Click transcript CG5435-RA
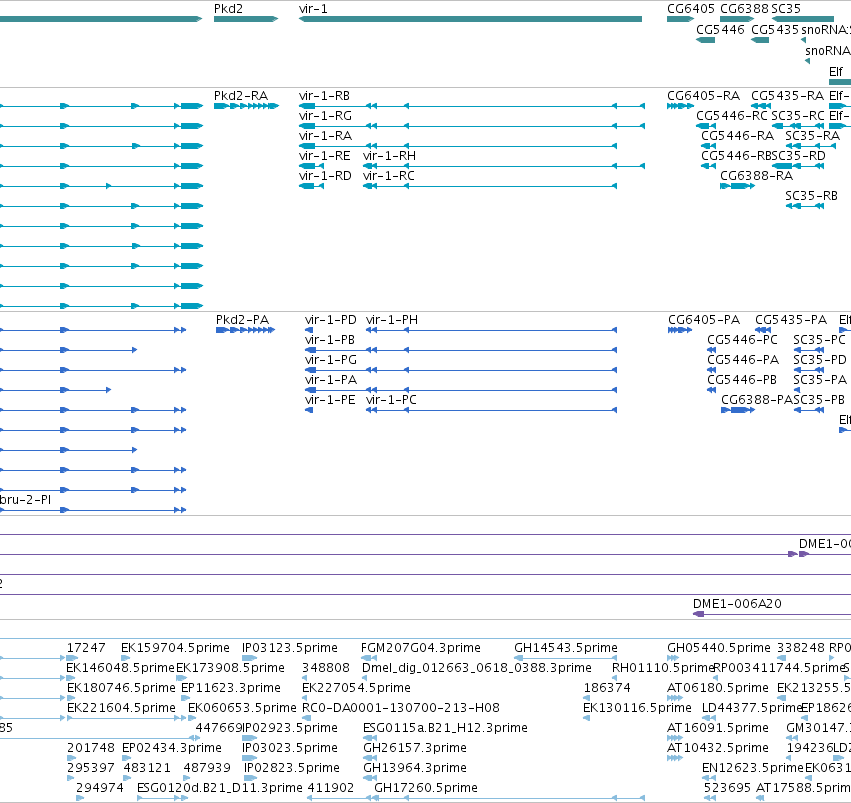The width and height of the screenshot is (851, 803). click(x=788, y=96)
